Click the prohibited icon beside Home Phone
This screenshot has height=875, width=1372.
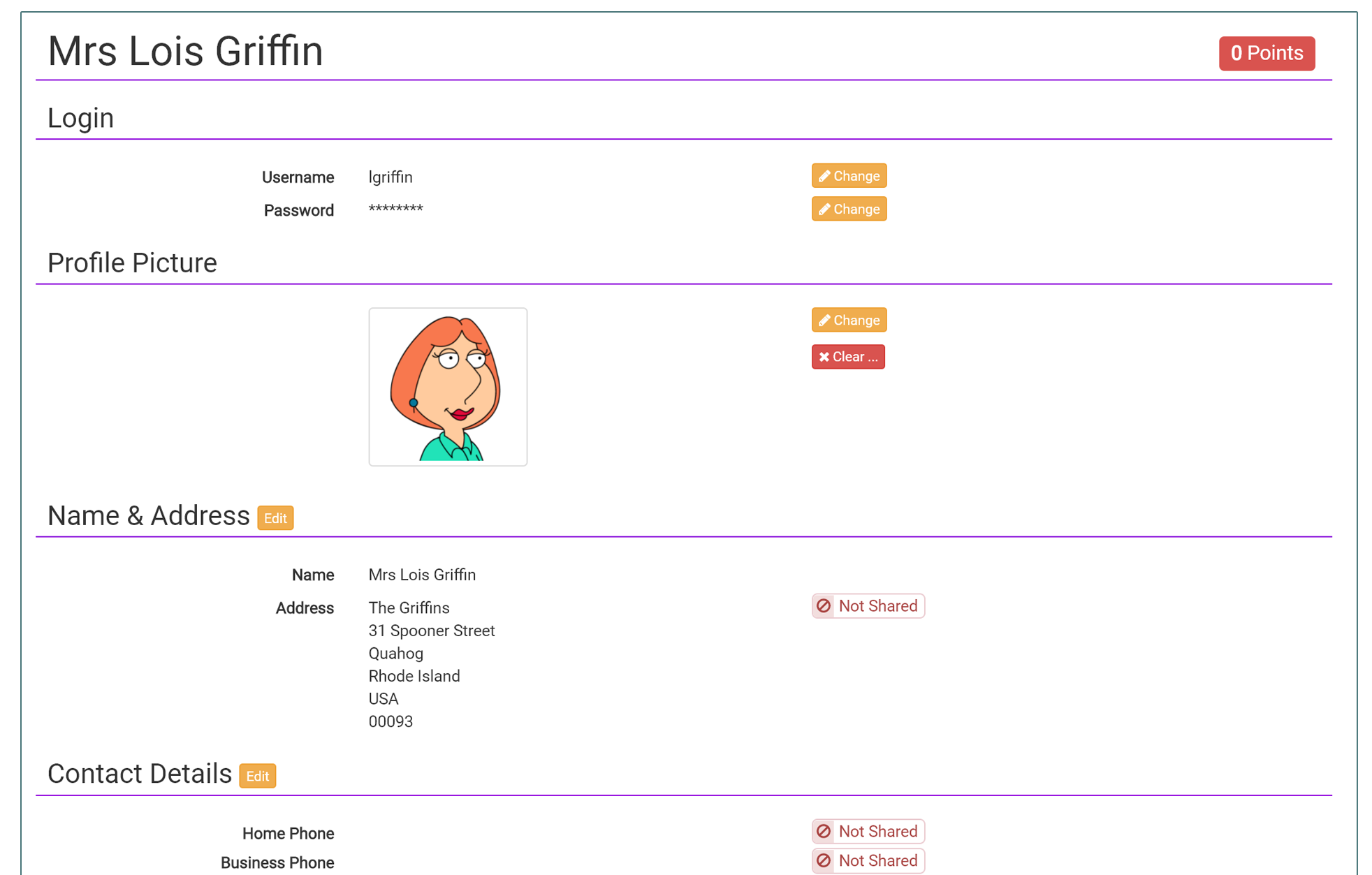tap(824, 831)
